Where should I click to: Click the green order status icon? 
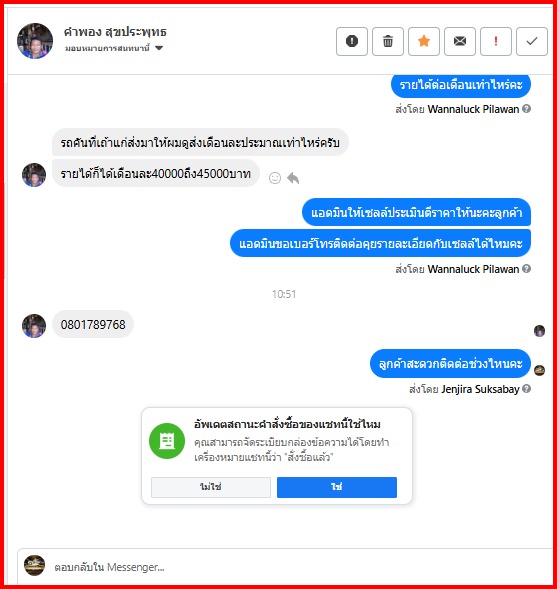(167, 441)
